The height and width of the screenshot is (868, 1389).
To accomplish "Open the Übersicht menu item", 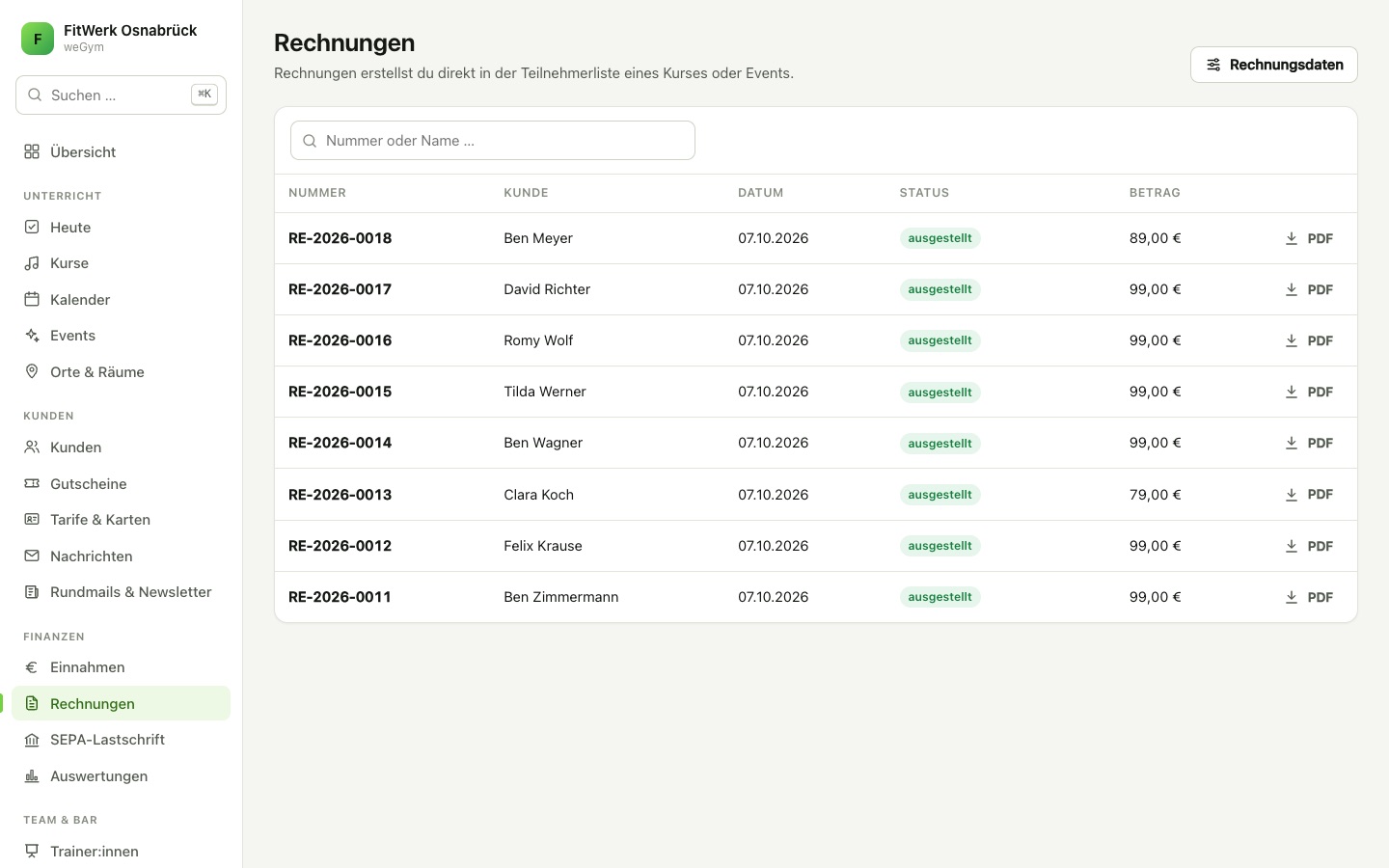I will pyautogui.click(x=121, y=151).
